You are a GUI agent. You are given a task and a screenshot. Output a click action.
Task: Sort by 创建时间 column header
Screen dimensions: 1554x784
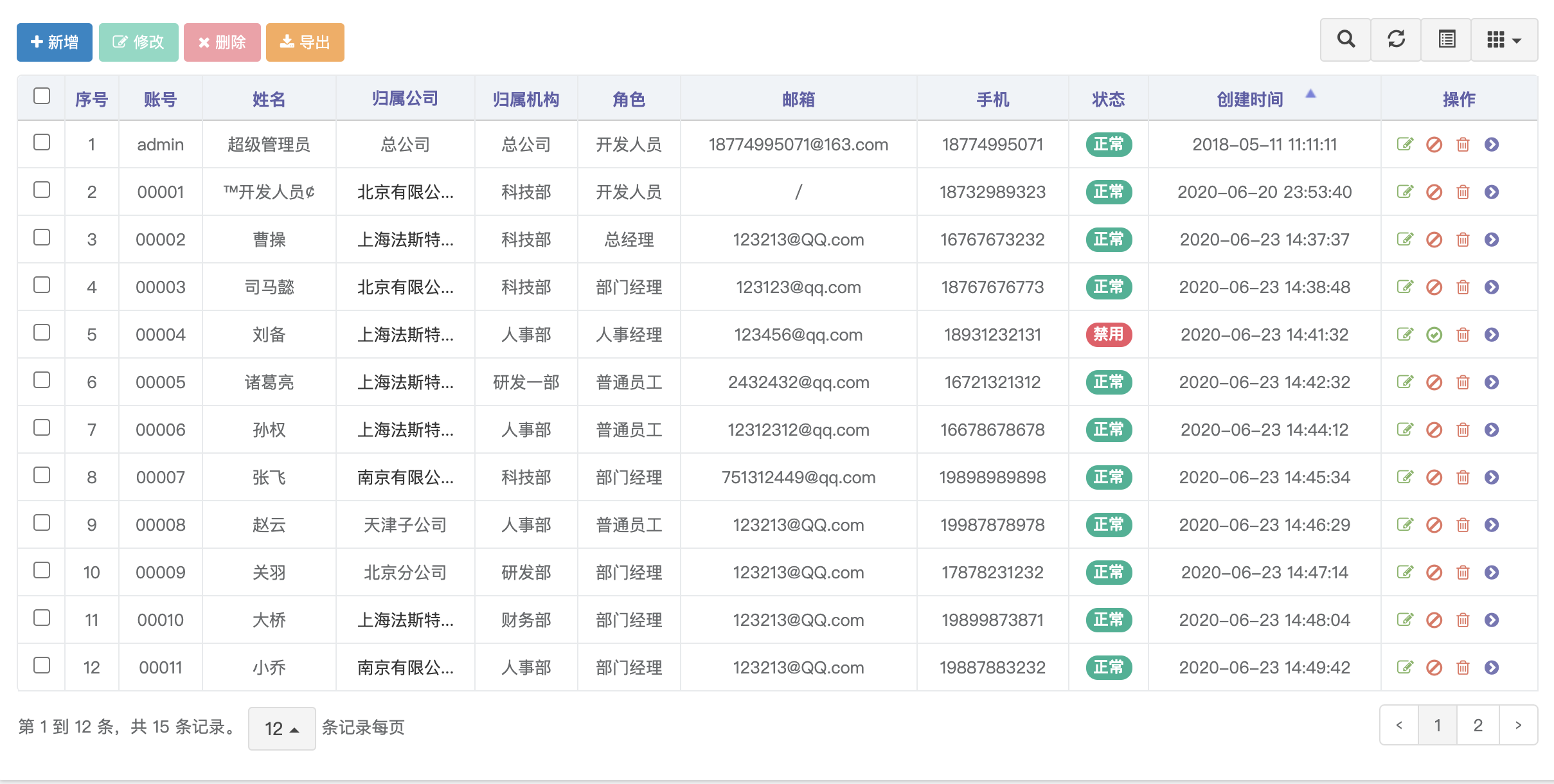(x=1250, y=99)
